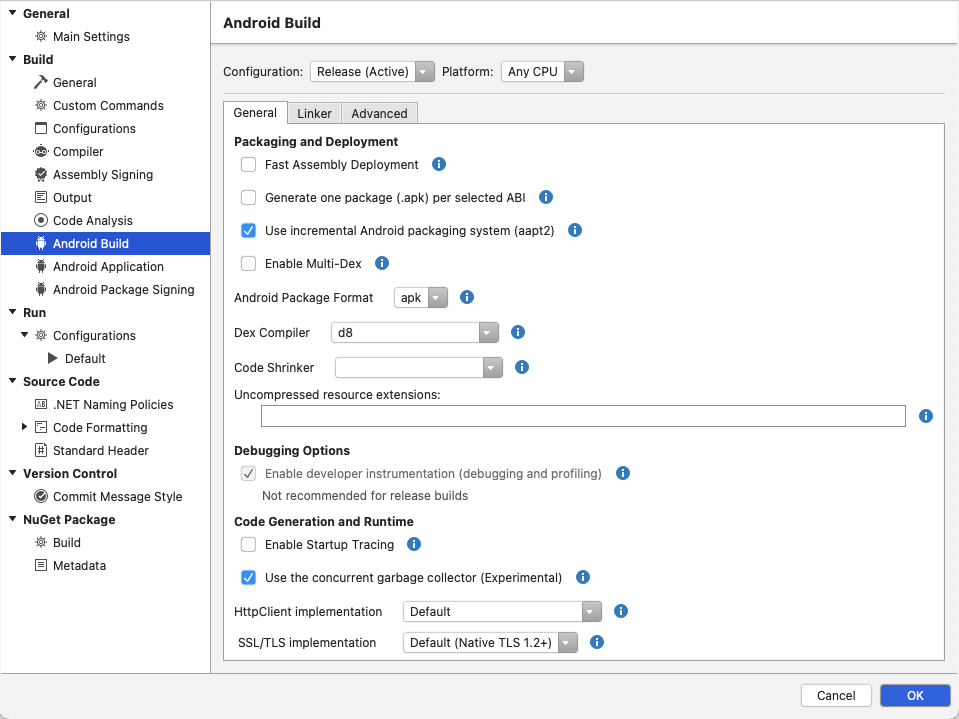Image resolution: width=959 pixels, height=719 pixels.
Task: Collapse the NuGet Package section
Action: pyautogui.click(x=12, y=519)
